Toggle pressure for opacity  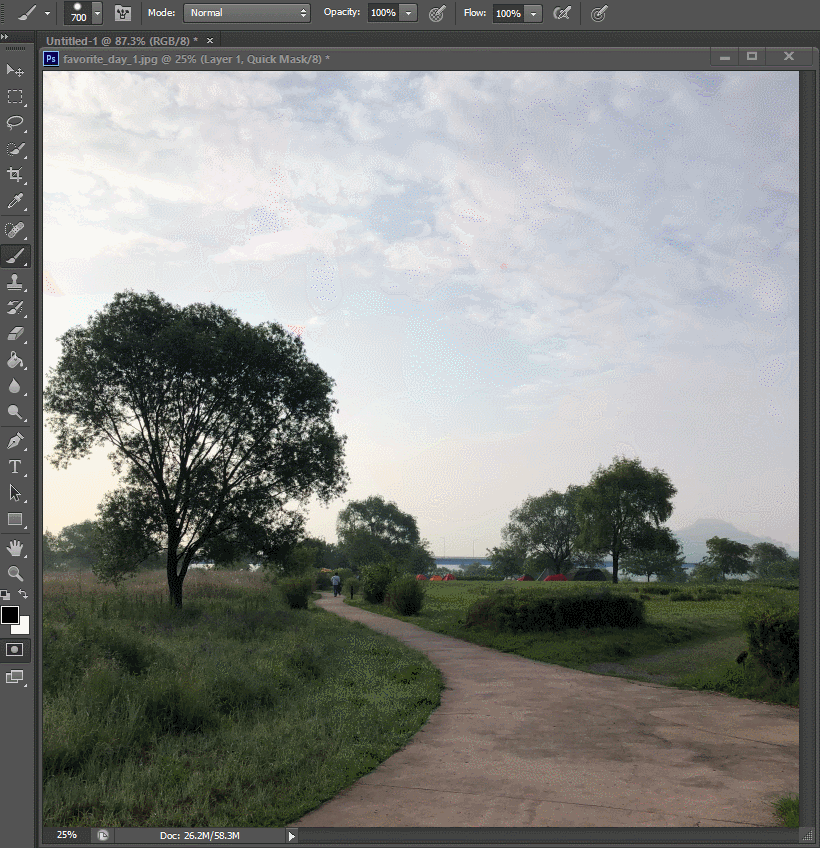[x=437, y=14]
